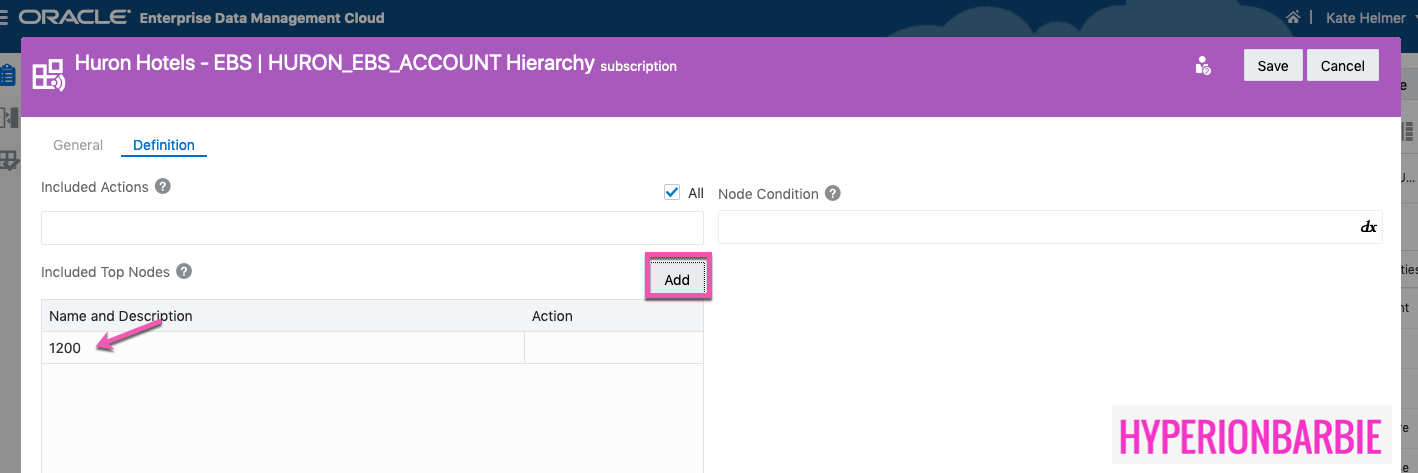This screenshot has width=1418, height=473.
Task: Open help for Included Actions
Action: coord(163,187)
